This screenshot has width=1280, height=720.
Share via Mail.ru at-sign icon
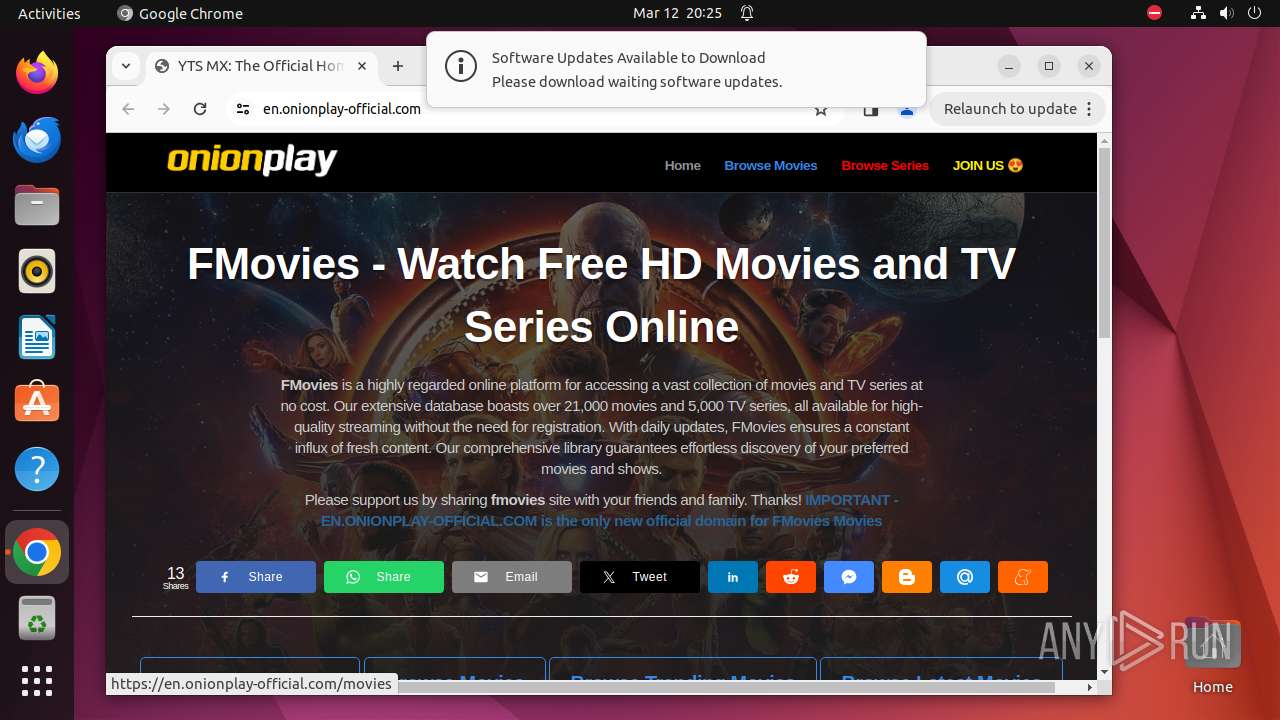point(965,577)
